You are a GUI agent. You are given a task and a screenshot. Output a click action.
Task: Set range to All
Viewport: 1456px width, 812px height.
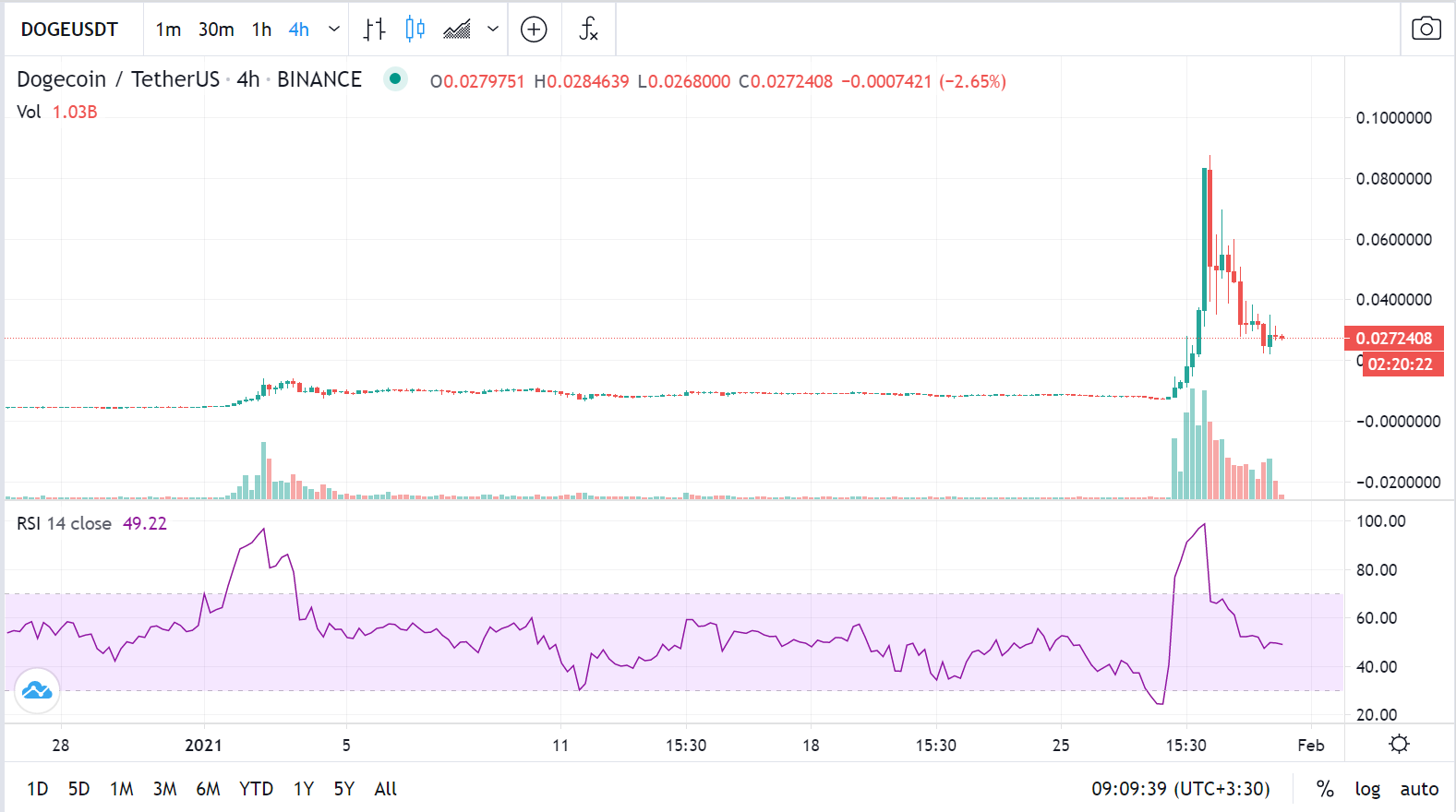(x=386, y=789)
